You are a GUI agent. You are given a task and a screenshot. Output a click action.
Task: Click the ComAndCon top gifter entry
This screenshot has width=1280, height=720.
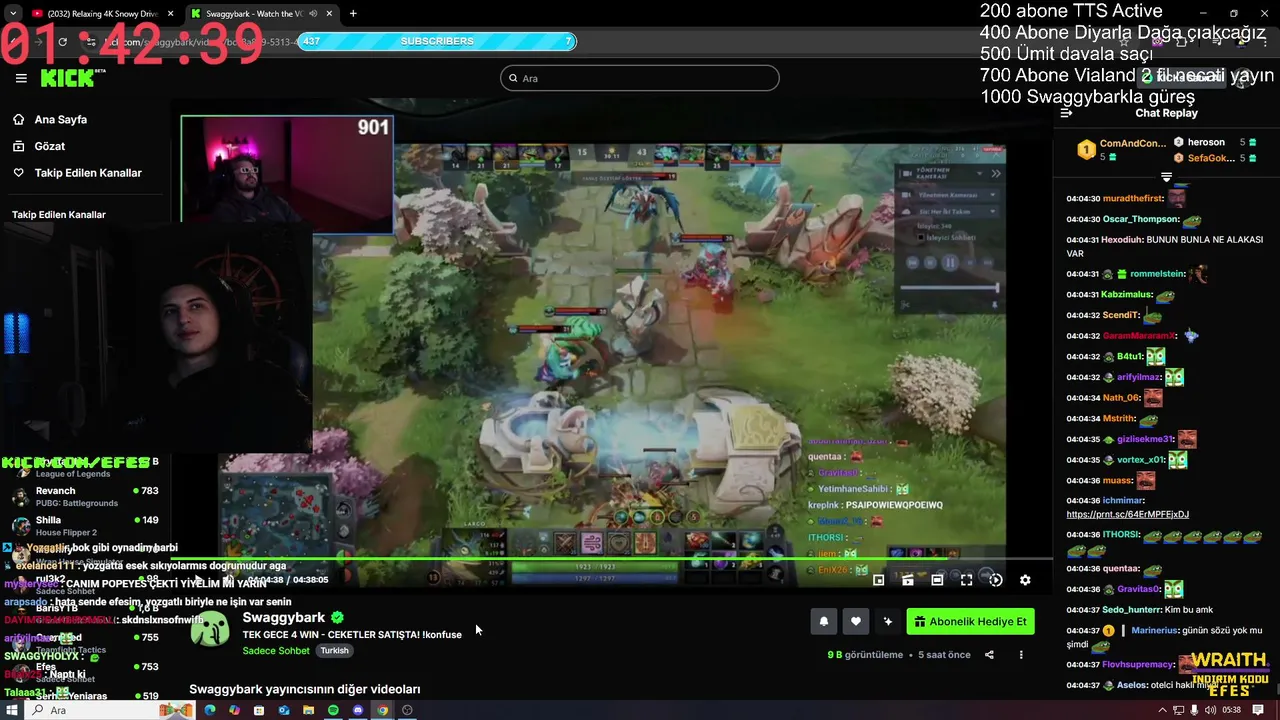1120,149
